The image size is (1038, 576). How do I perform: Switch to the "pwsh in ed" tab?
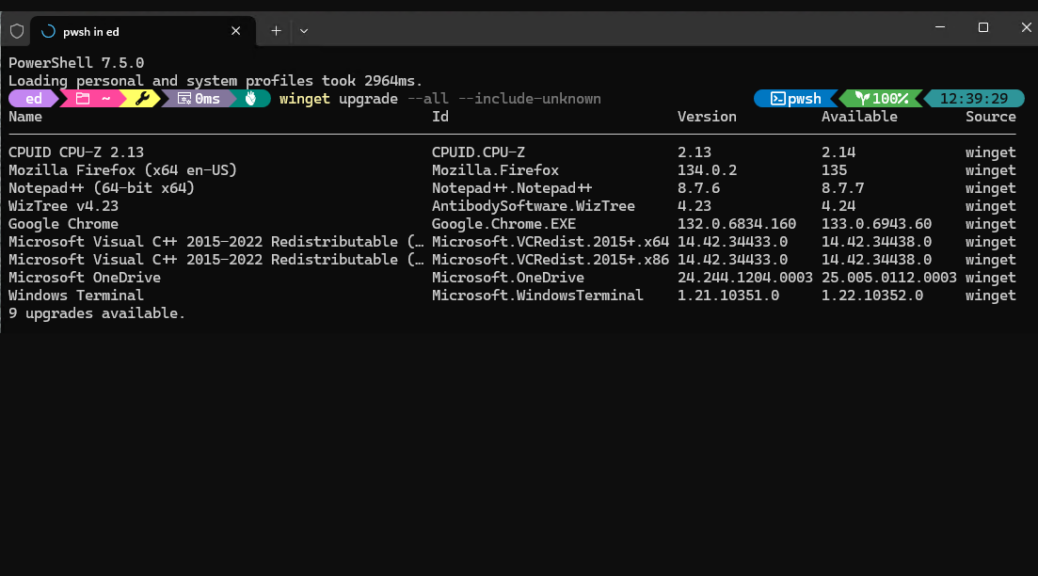[x=143, y=31]
